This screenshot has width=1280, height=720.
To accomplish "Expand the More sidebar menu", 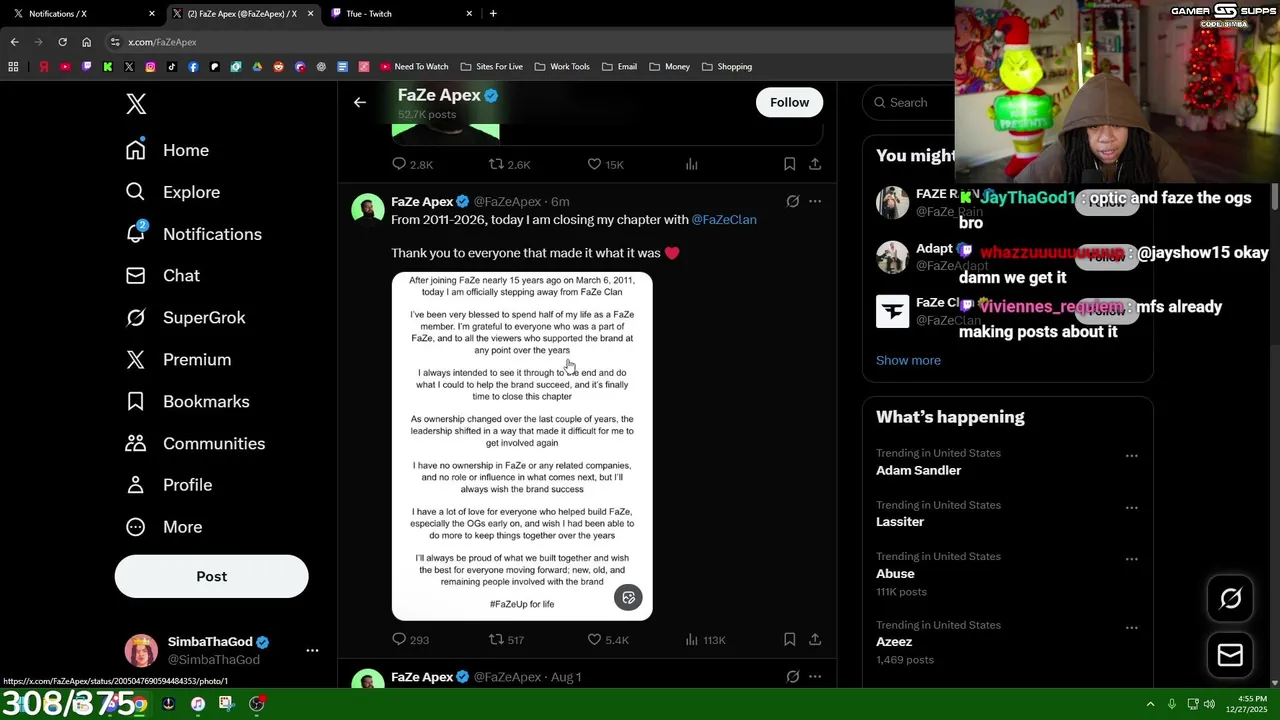I will pyautogui.click(x=163, y=527).
